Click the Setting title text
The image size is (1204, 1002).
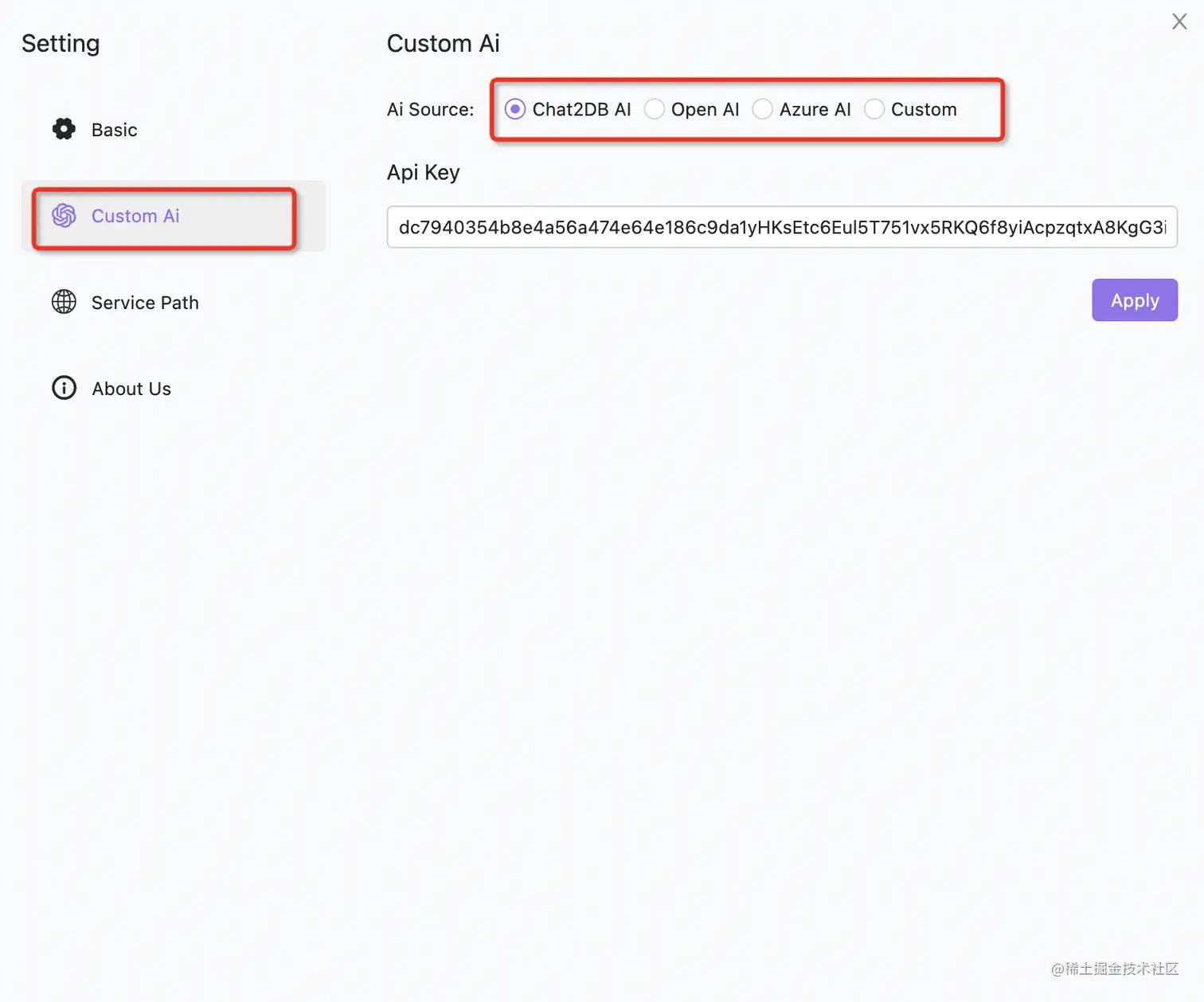(61, 44)
